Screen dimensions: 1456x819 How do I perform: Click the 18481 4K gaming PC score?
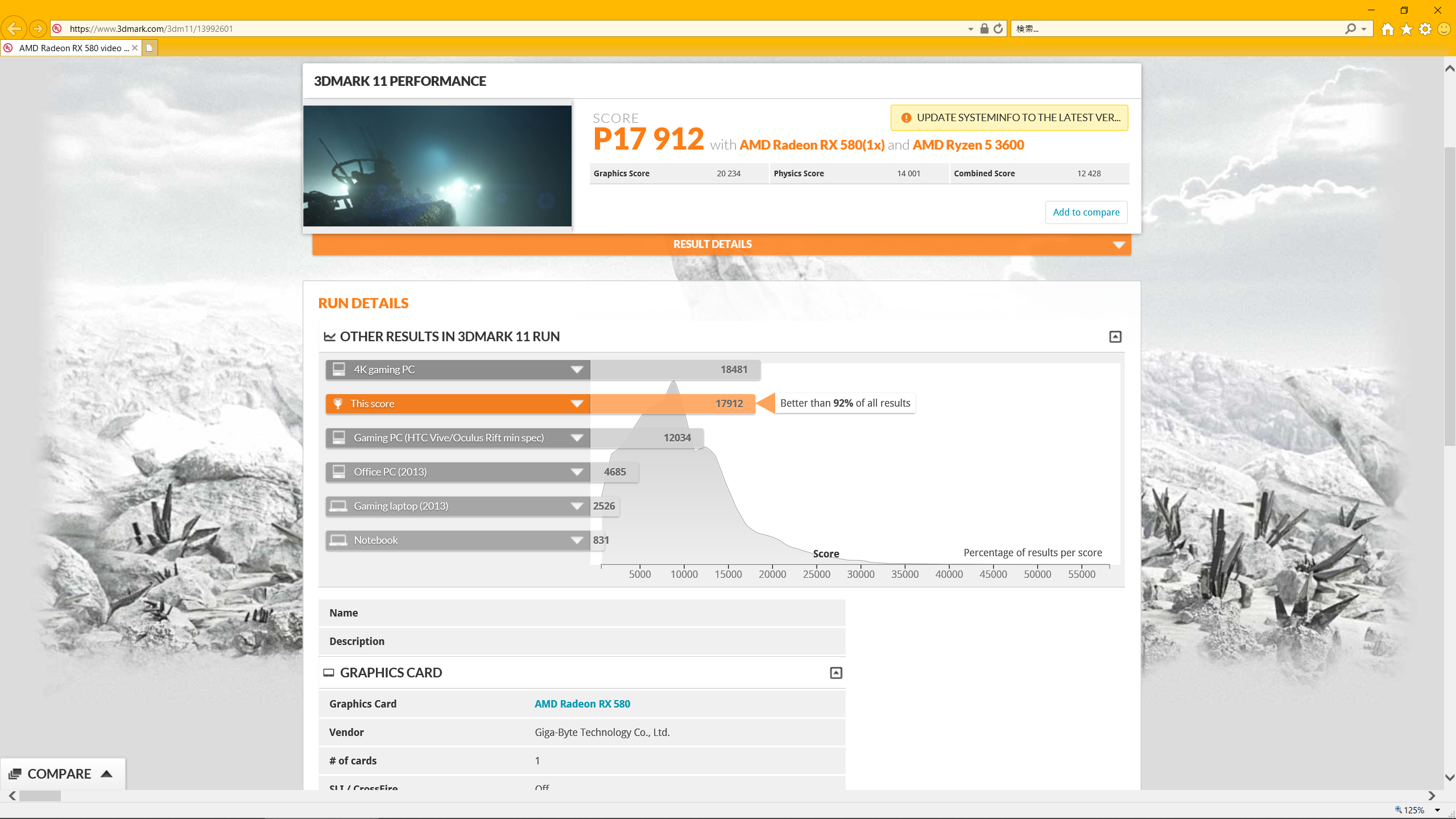coord(734,370)
